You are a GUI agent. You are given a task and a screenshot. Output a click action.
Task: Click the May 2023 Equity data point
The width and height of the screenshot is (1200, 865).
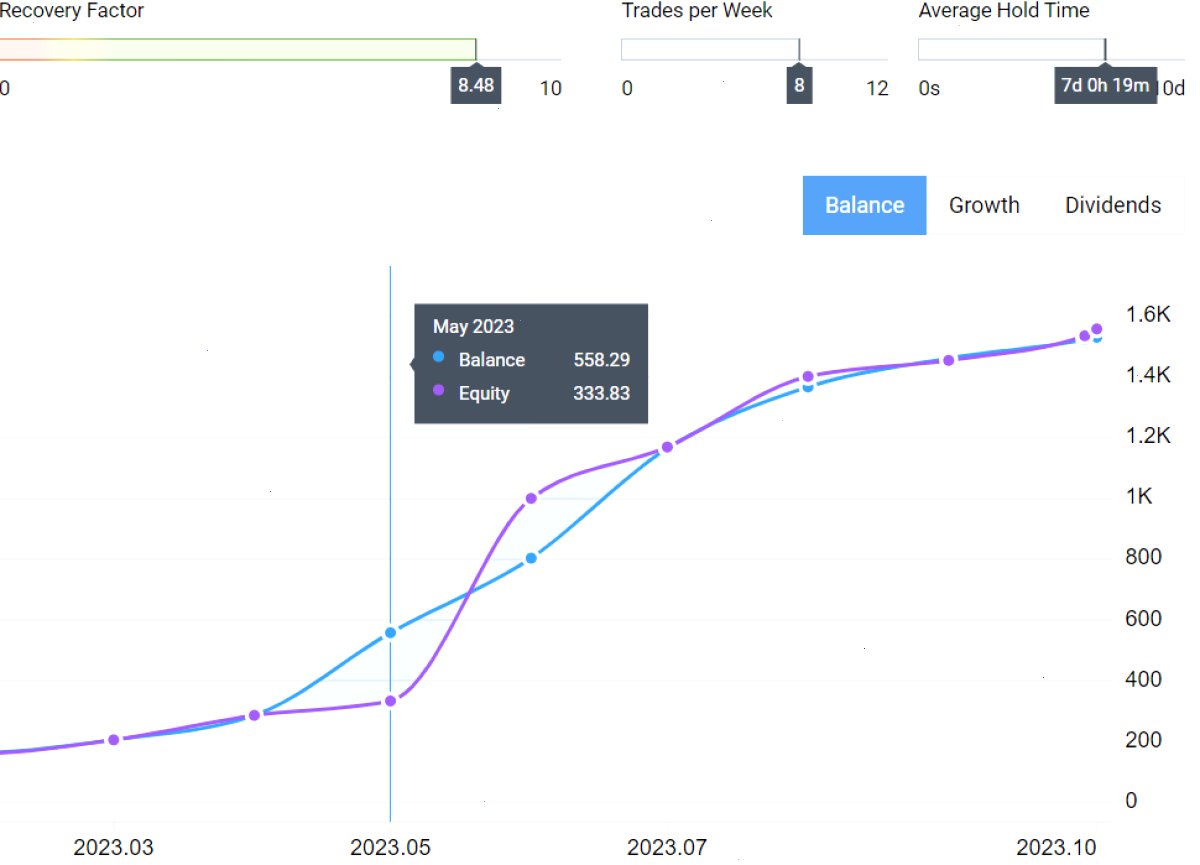point(390,701)
